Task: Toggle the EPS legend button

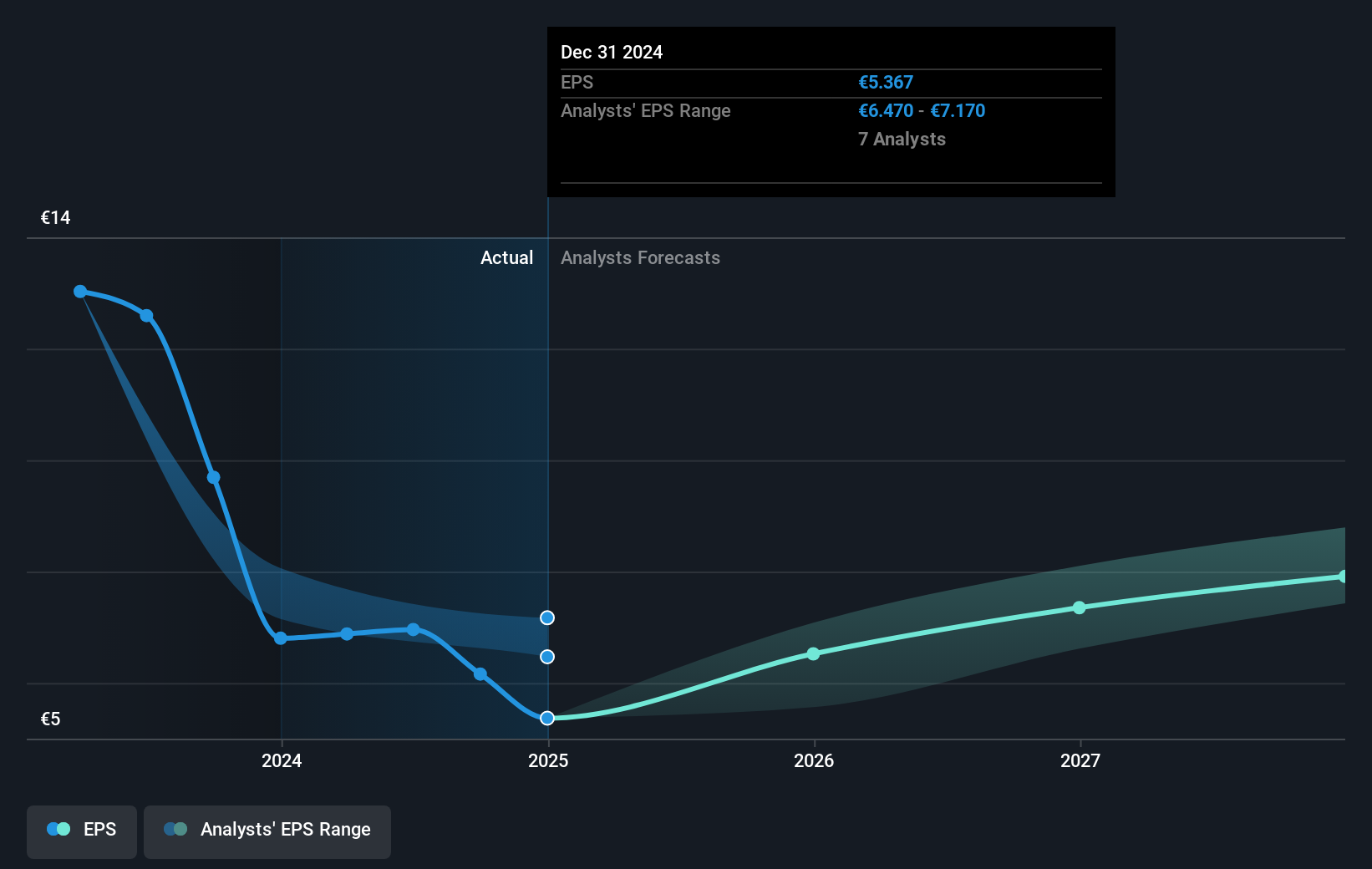Action: coord(82,831)
